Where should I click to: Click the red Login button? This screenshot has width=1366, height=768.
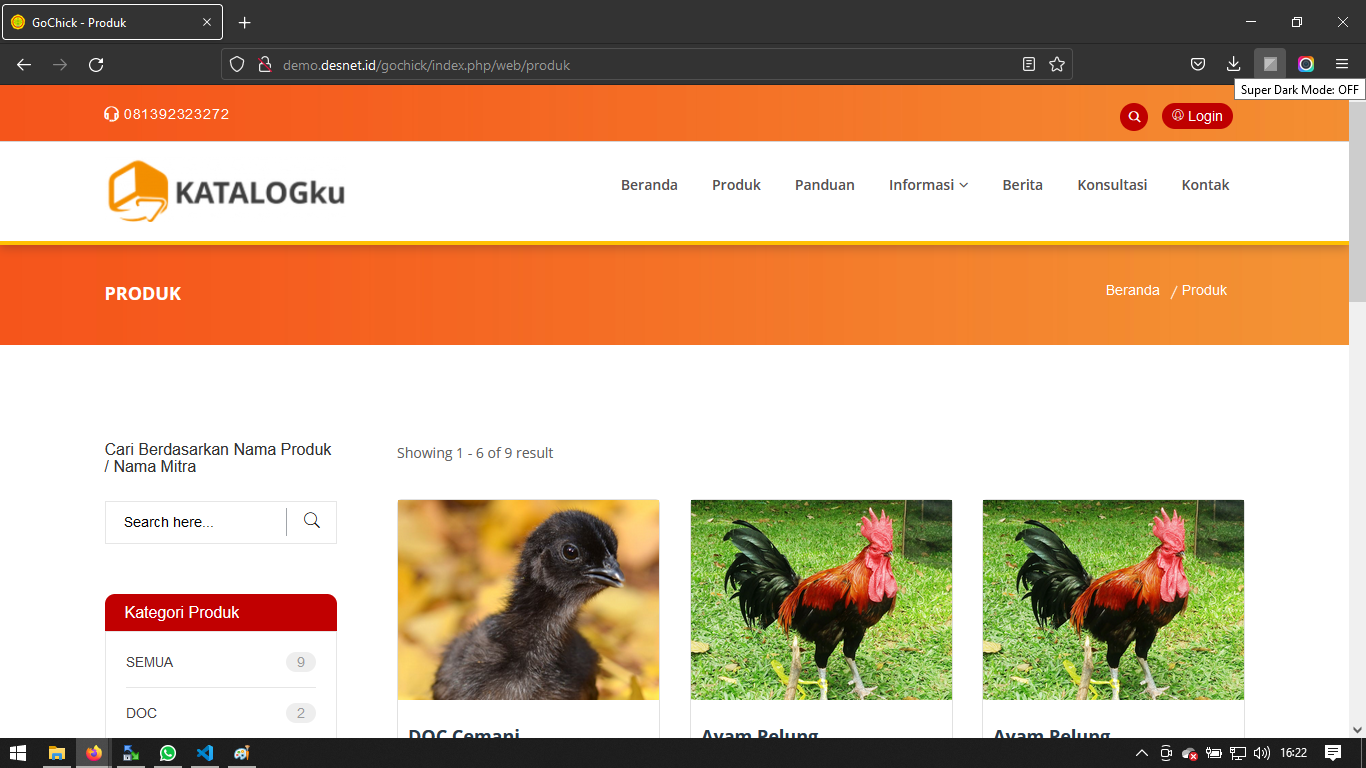coord(1197,116)
